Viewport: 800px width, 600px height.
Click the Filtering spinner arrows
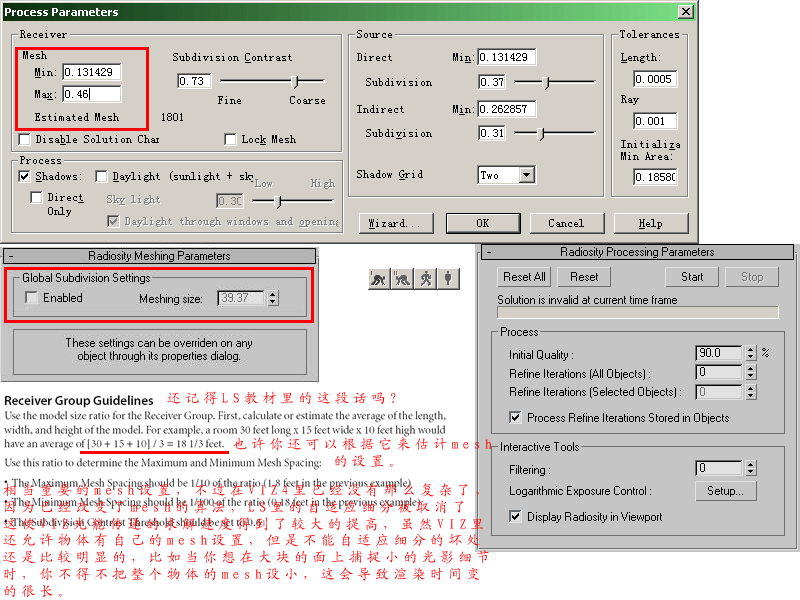(751, 468)
